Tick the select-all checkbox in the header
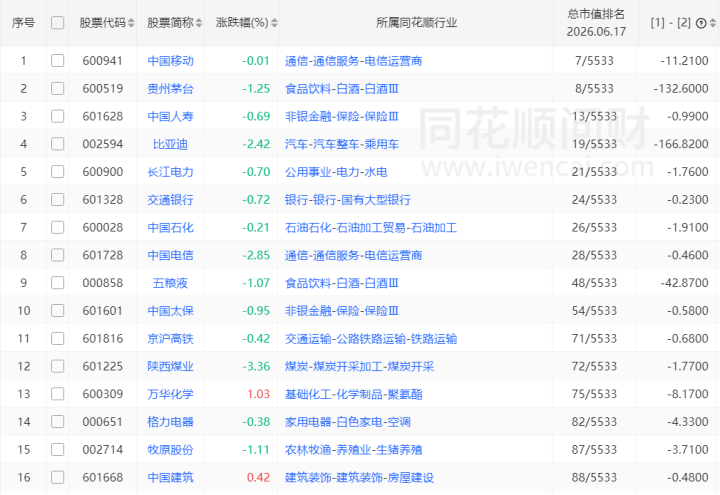Image resolution: width=720 pixels, height=495 pixels. point(57,23)
